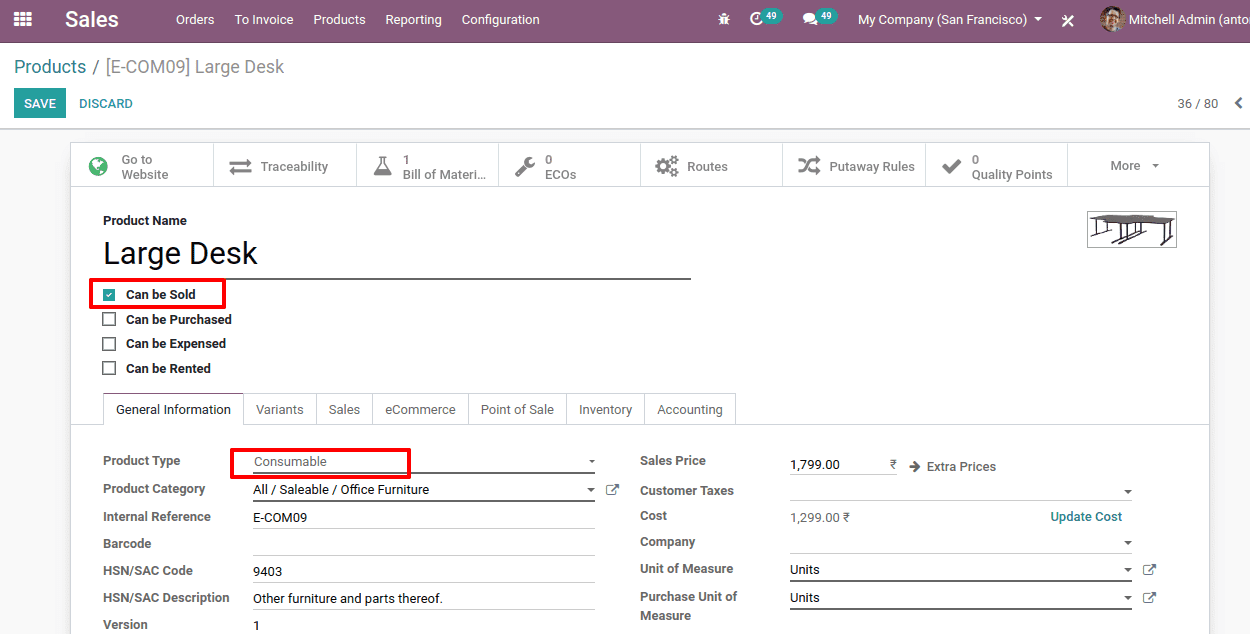Open Routes gears stat button
Viewport: 1250px width, 634px height.
tap(711, 166)
